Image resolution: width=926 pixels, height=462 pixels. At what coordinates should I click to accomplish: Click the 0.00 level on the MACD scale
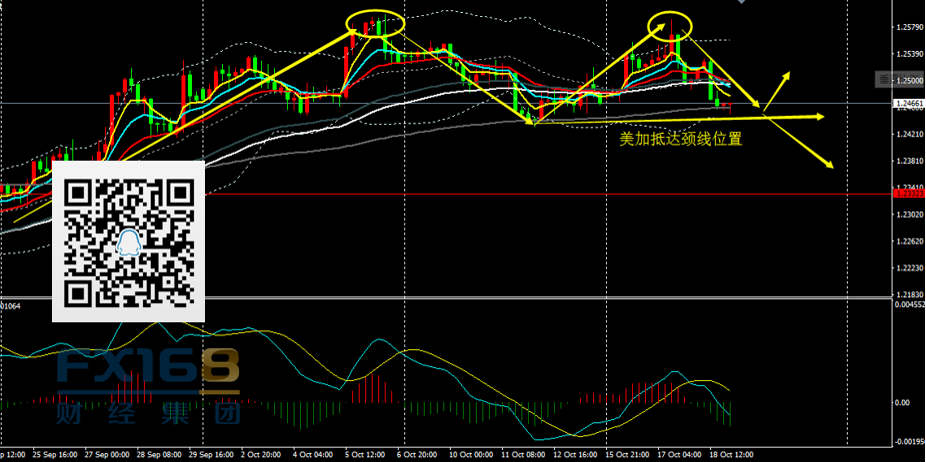902,402
